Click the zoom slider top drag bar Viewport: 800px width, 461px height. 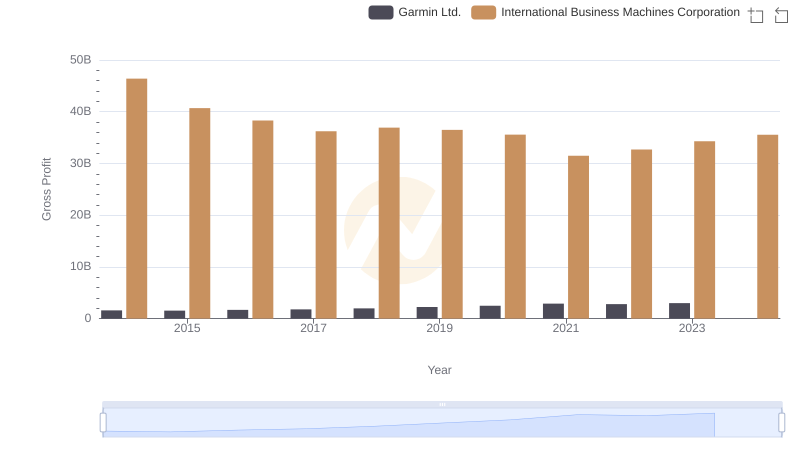pyautogui.click(x=442, y=404)
